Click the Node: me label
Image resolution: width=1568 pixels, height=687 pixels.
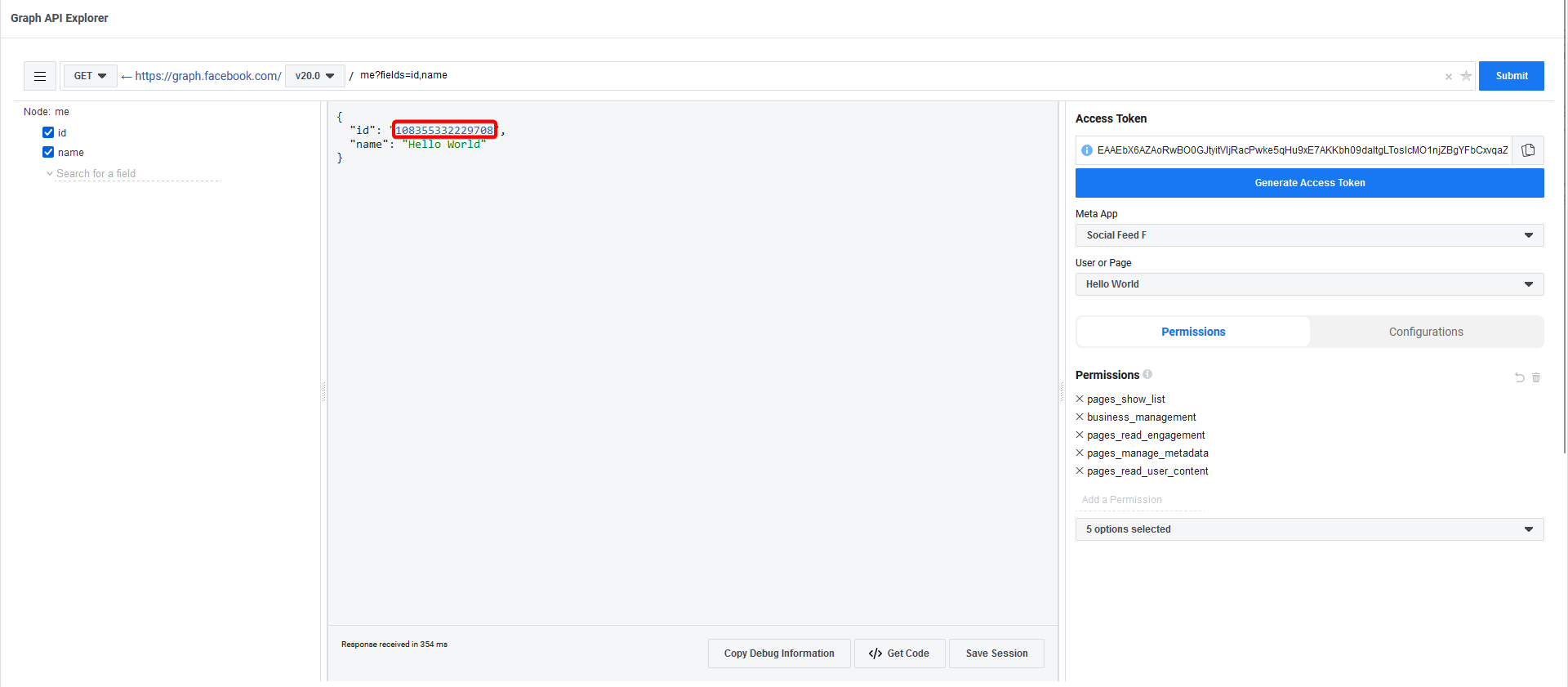(x=47, y=112)
